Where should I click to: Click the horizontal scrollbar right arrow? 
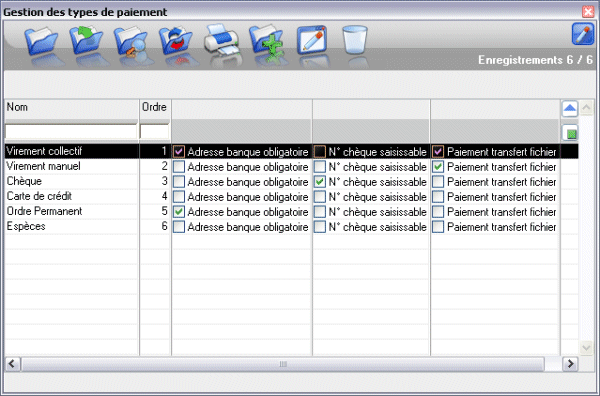click(x=570, y=363)
